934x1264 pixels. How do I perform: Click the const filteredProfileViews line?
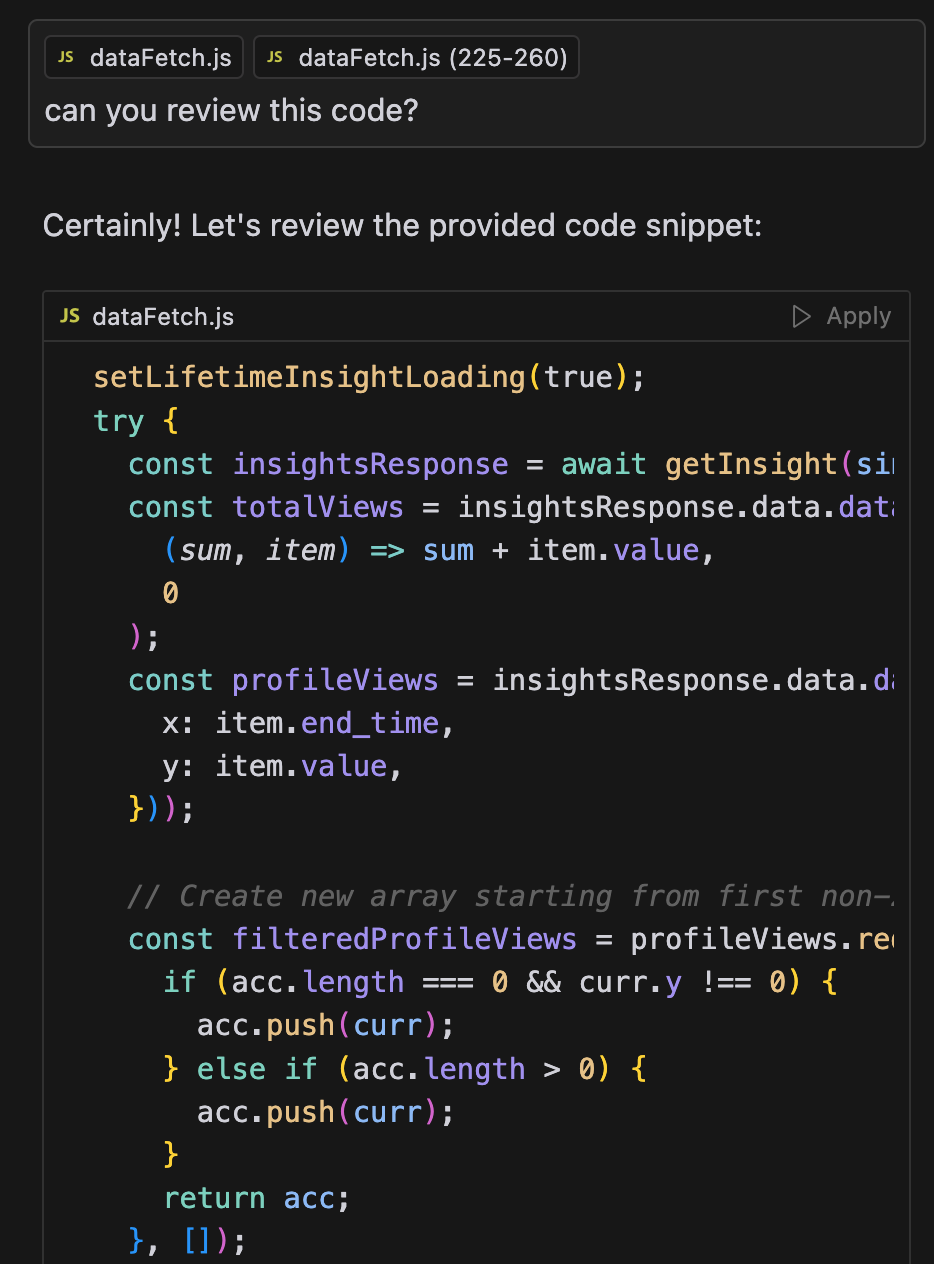tap(510, 939)
